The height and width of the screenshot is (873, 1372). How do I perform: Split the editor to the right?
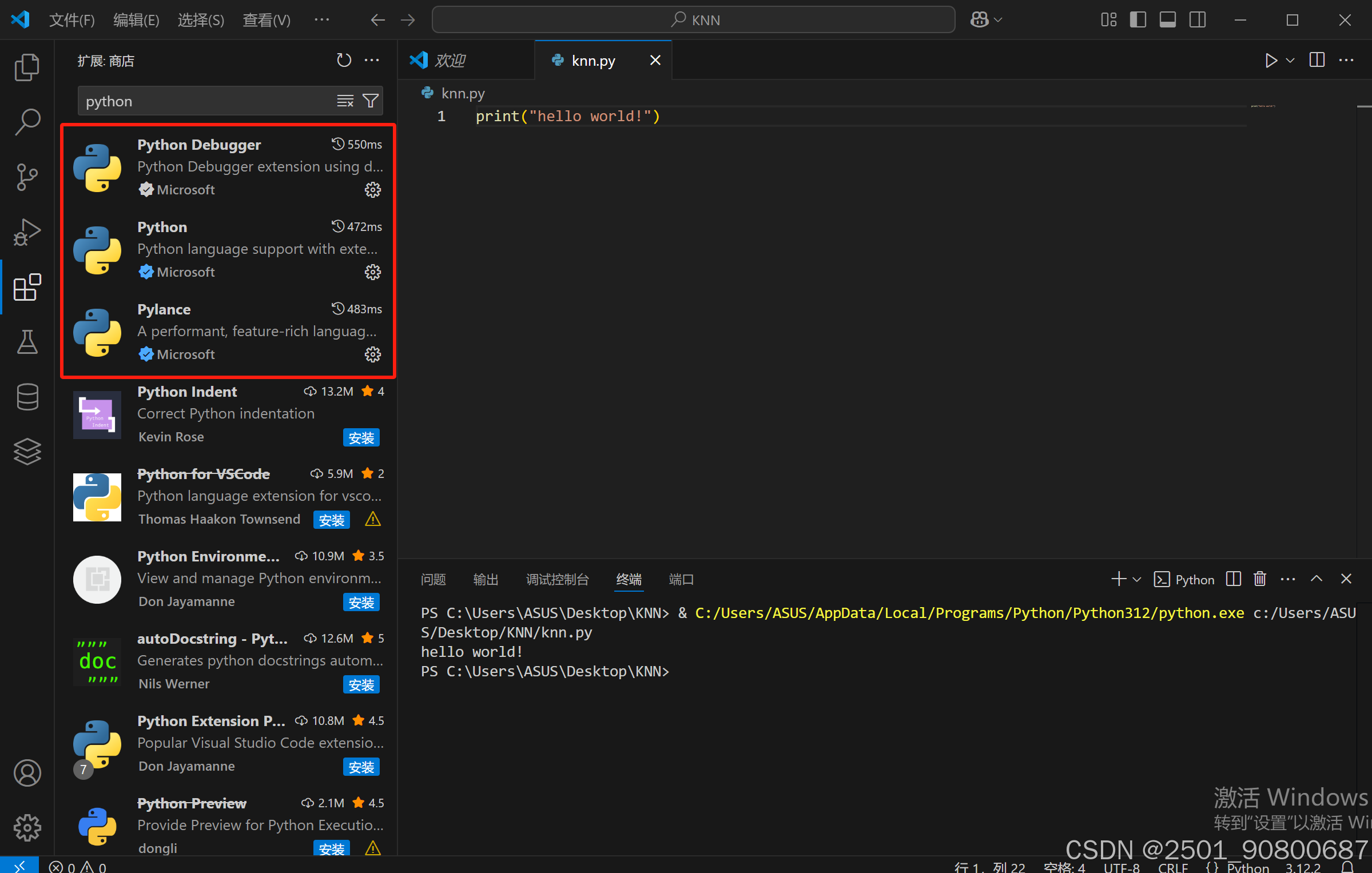pos(1317,60)
